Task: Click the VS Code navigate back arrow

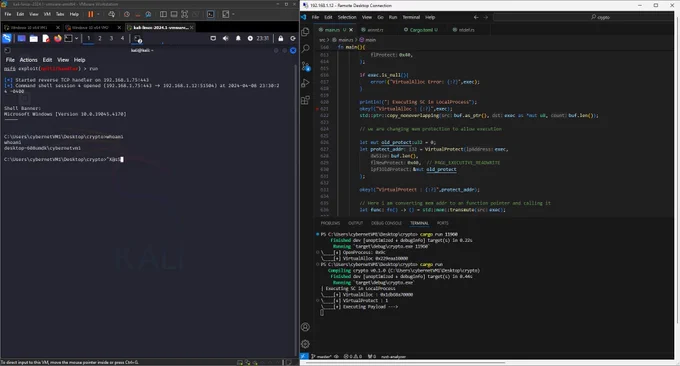Action: (476, 17)
